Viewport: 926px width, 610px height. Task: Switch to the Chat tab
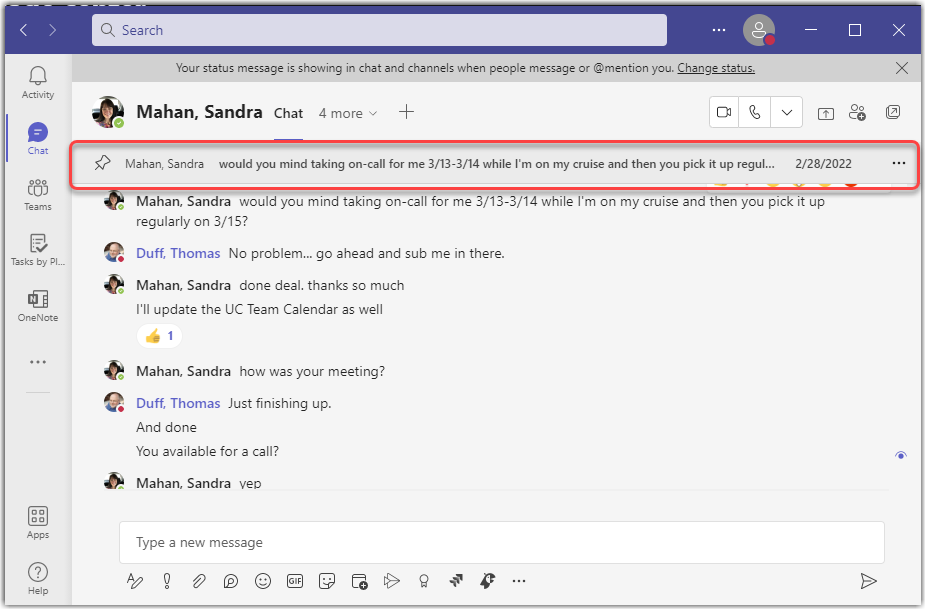point(288,113)
